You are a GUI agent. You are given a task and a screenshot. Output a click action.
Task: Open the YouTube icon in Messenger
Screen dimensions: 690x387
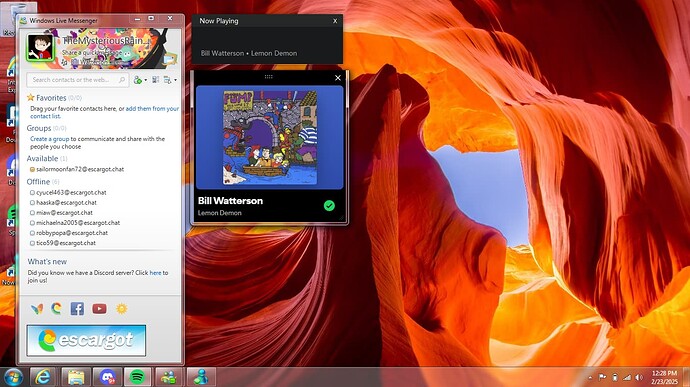click(x=99, y=309)
